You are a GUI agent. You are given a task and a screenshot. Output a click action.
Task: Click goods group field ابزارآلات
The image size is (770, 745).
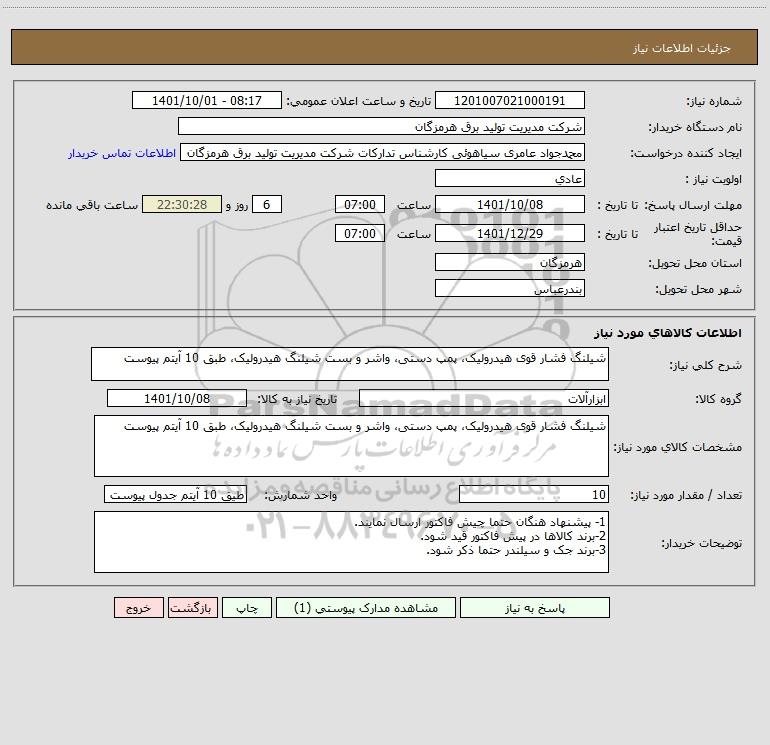[x=484, y=398]
